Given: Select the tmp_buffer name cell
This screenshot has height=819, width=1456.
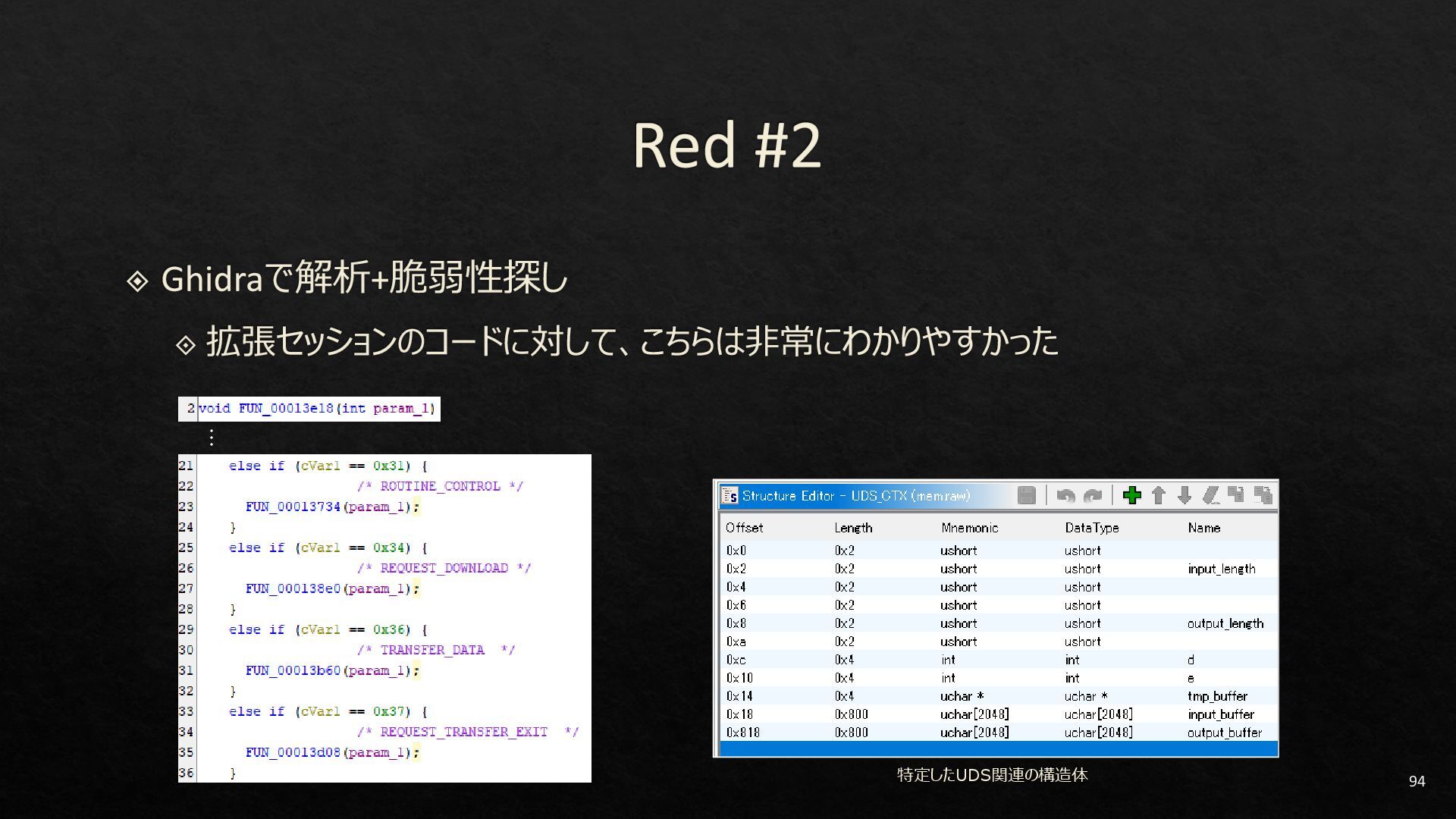Looking at the screenshot, I should coord(1216,696).
